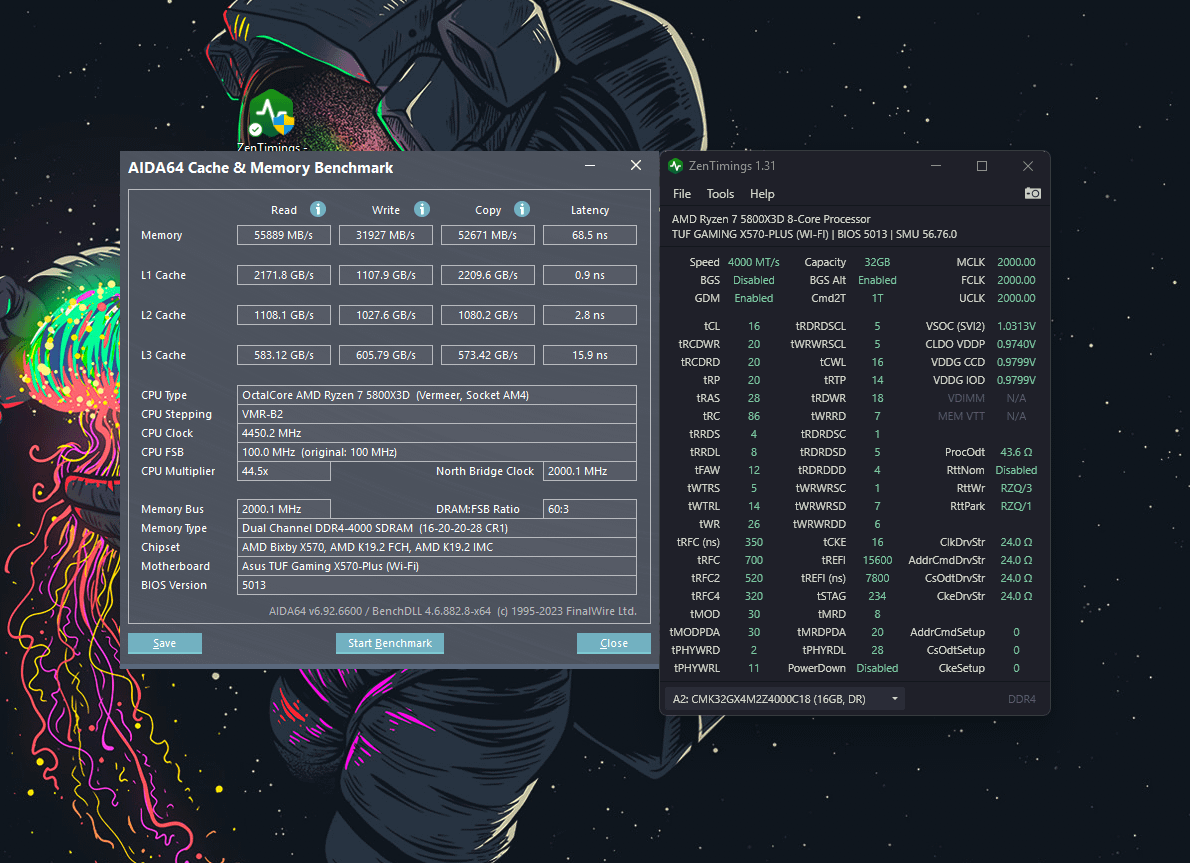This screenshot has width=1190, height=863.
Task: Click the Memory Type field Dual Channel DDR4-4000
Action: 436,528
